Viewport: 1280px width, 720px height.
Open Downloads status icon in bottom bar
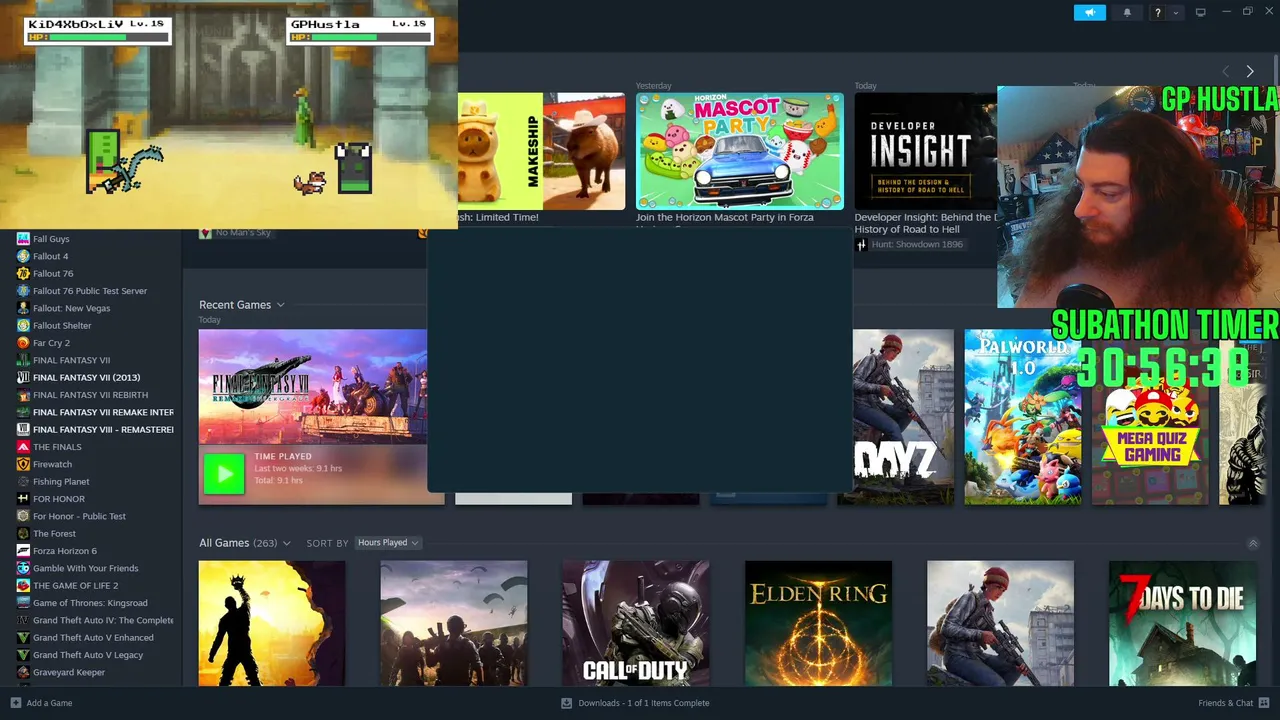pos(566,703)
